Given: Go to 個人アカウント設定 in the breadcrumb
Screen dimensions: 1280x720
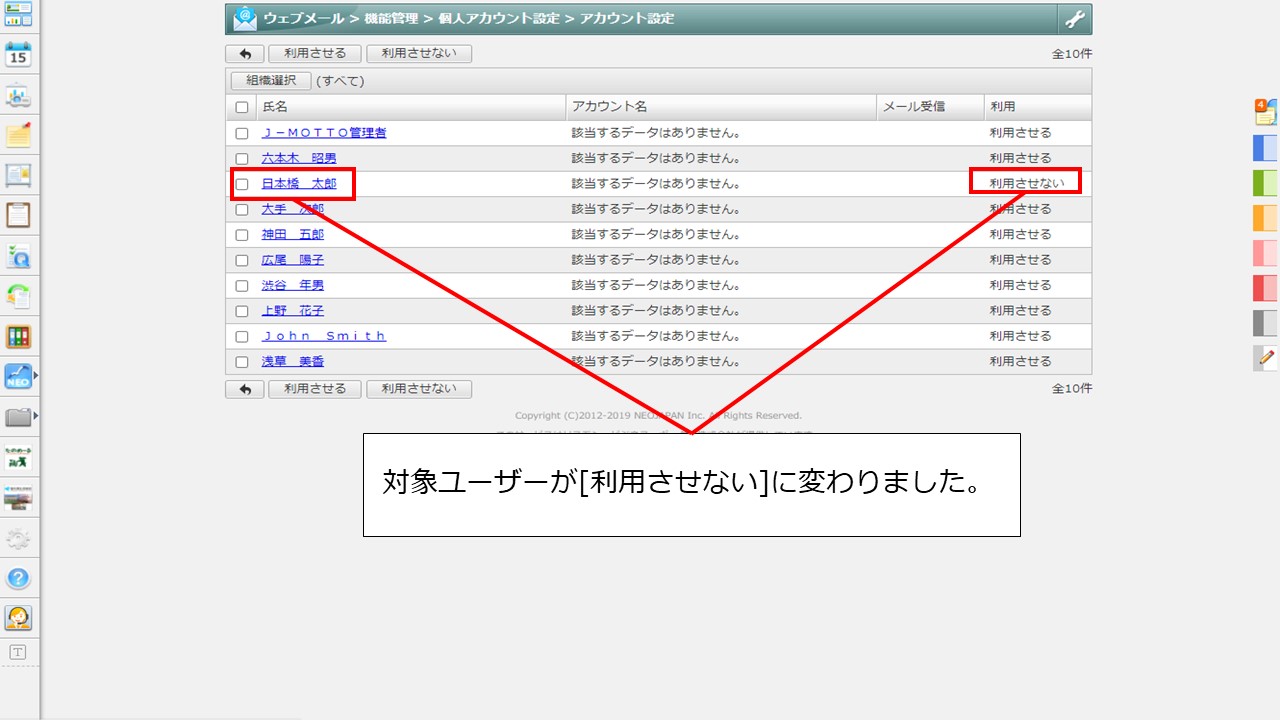Looking at the screenshot, I should coord(501,19).
